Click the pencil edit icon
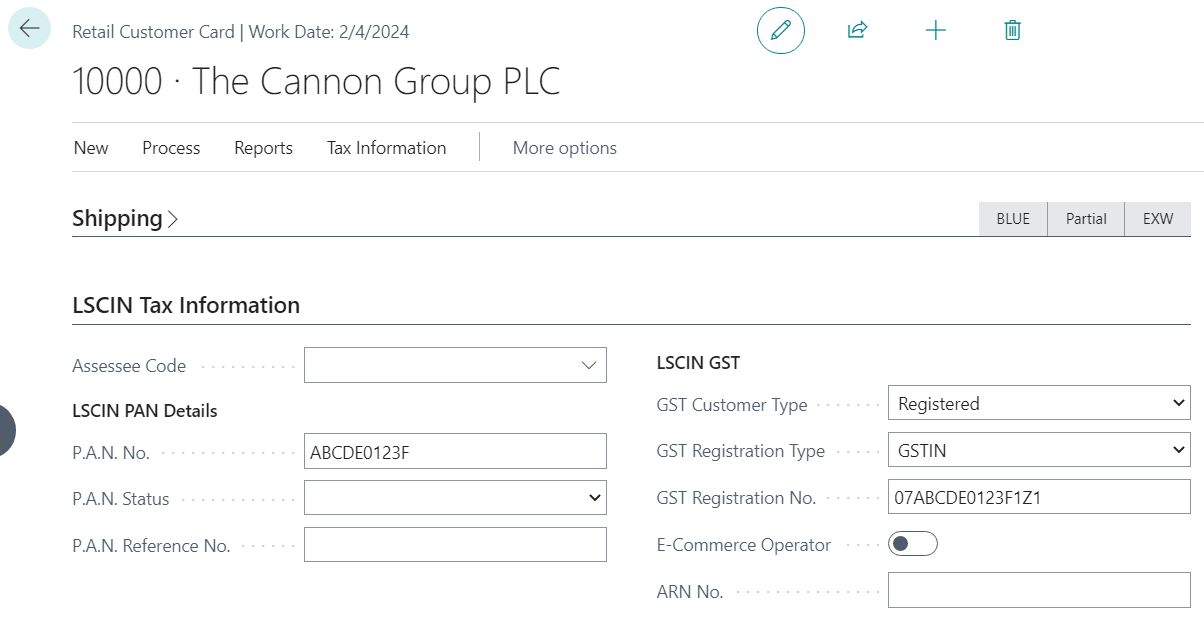 780,30
